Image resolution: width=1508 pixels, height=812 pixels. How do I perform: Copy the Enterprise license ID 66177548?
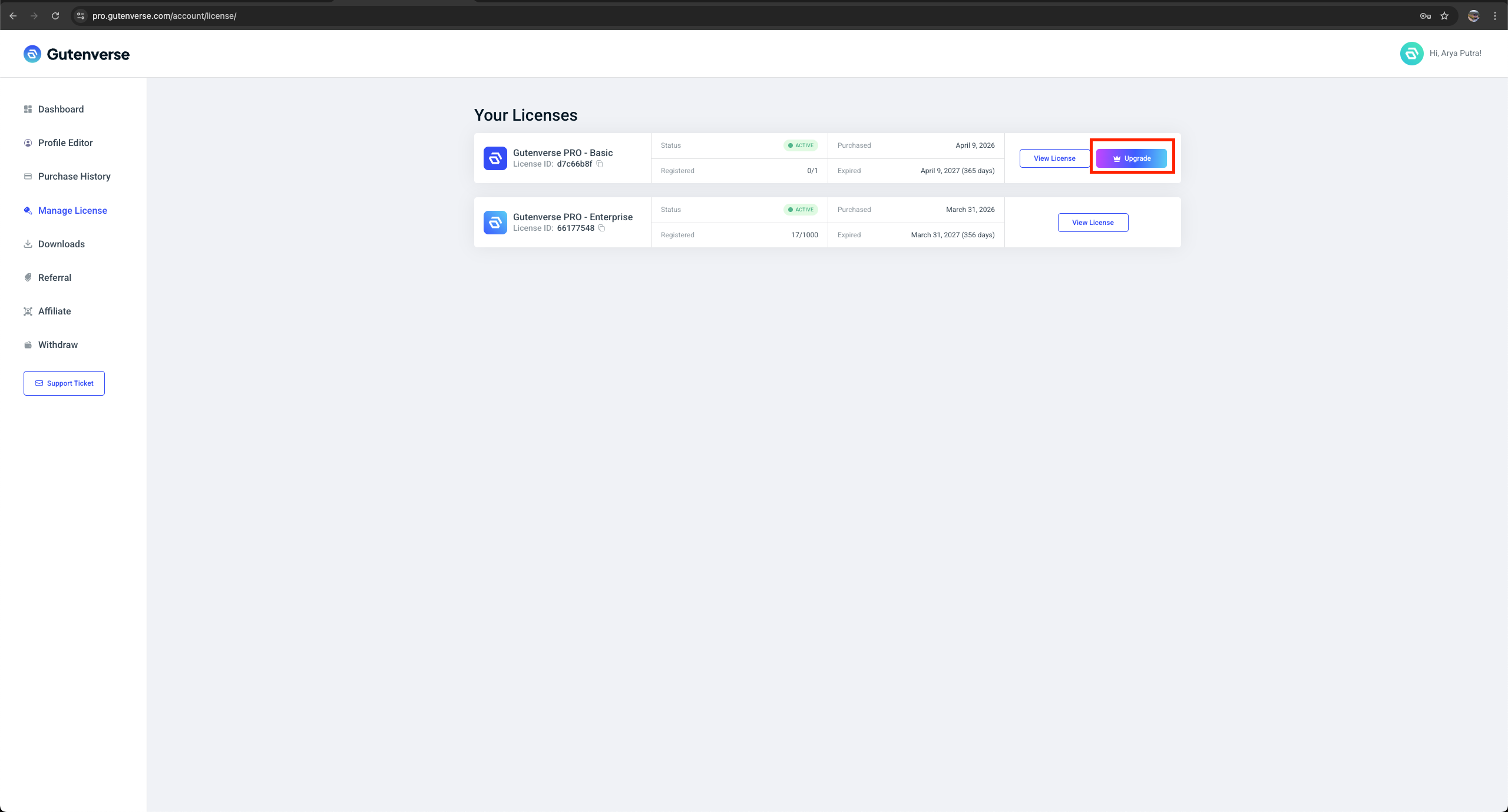pos(601,228)
